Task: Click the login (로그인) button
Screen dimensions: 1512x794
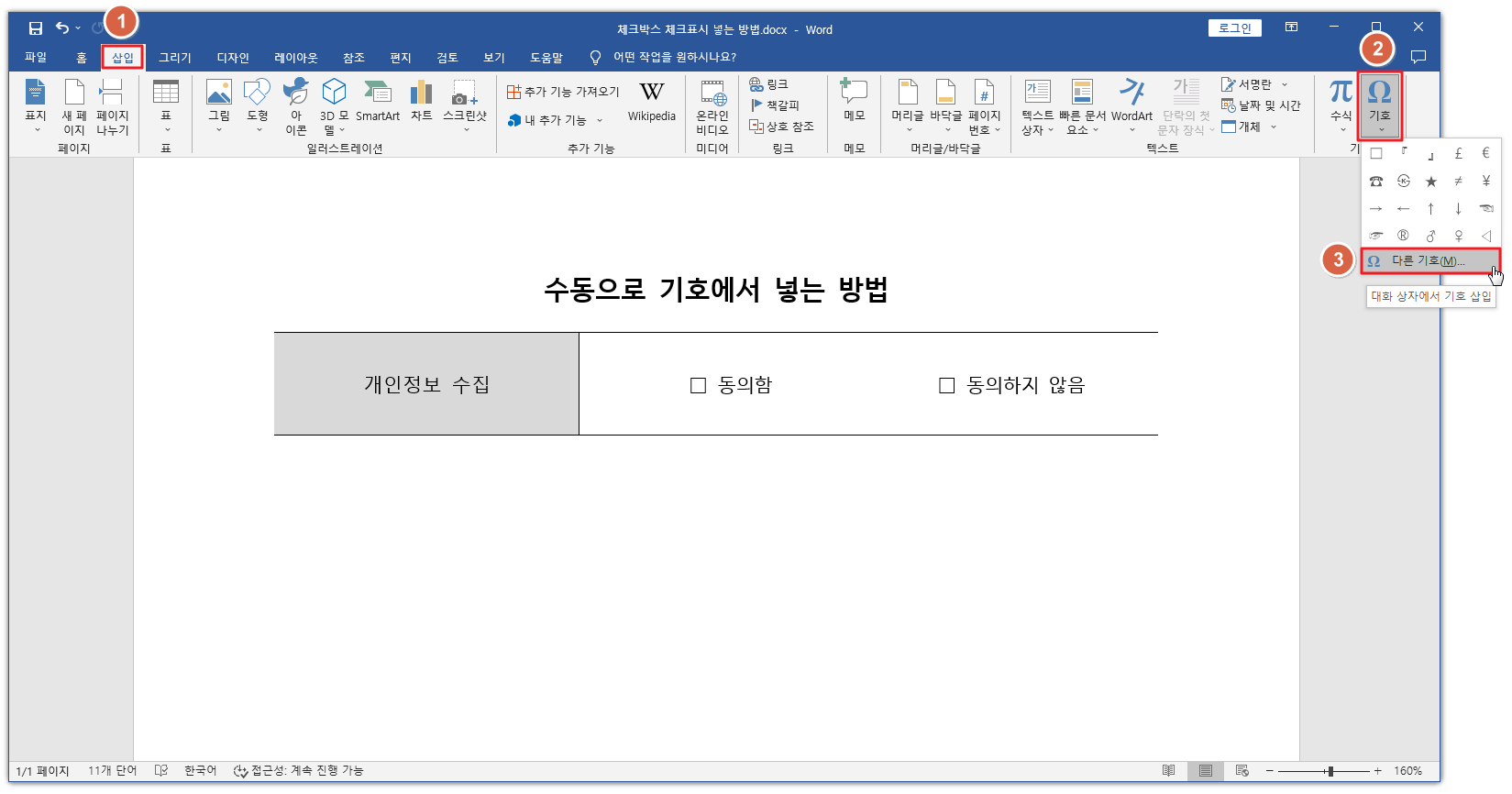Action: [x=1235, y=28]
